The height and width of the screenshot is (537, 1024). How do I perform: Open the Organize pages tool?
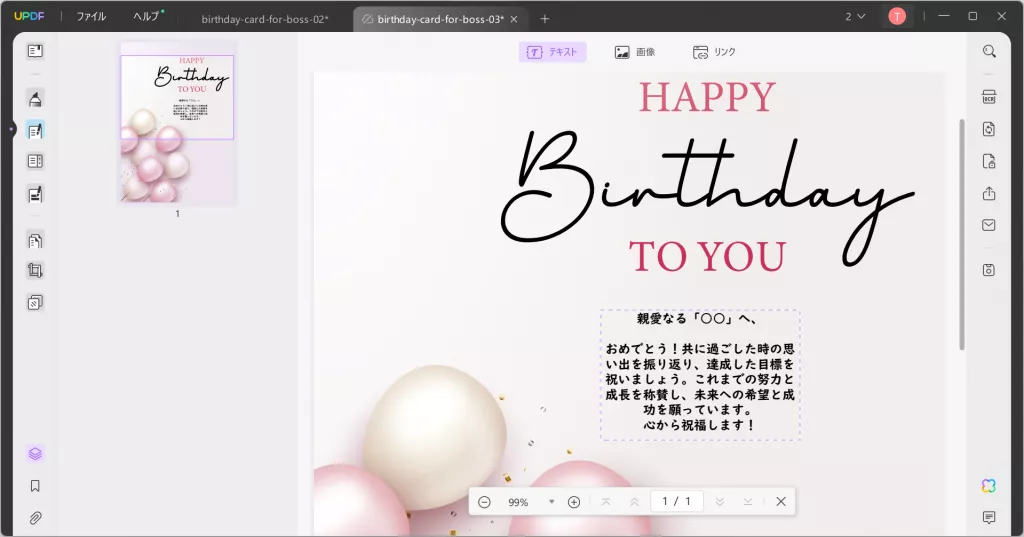point(35,240)
